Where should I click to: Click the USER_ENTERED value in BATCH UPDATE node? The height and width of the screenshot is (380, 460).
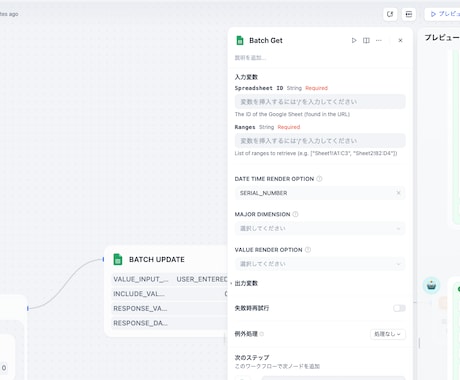point(202,279)
